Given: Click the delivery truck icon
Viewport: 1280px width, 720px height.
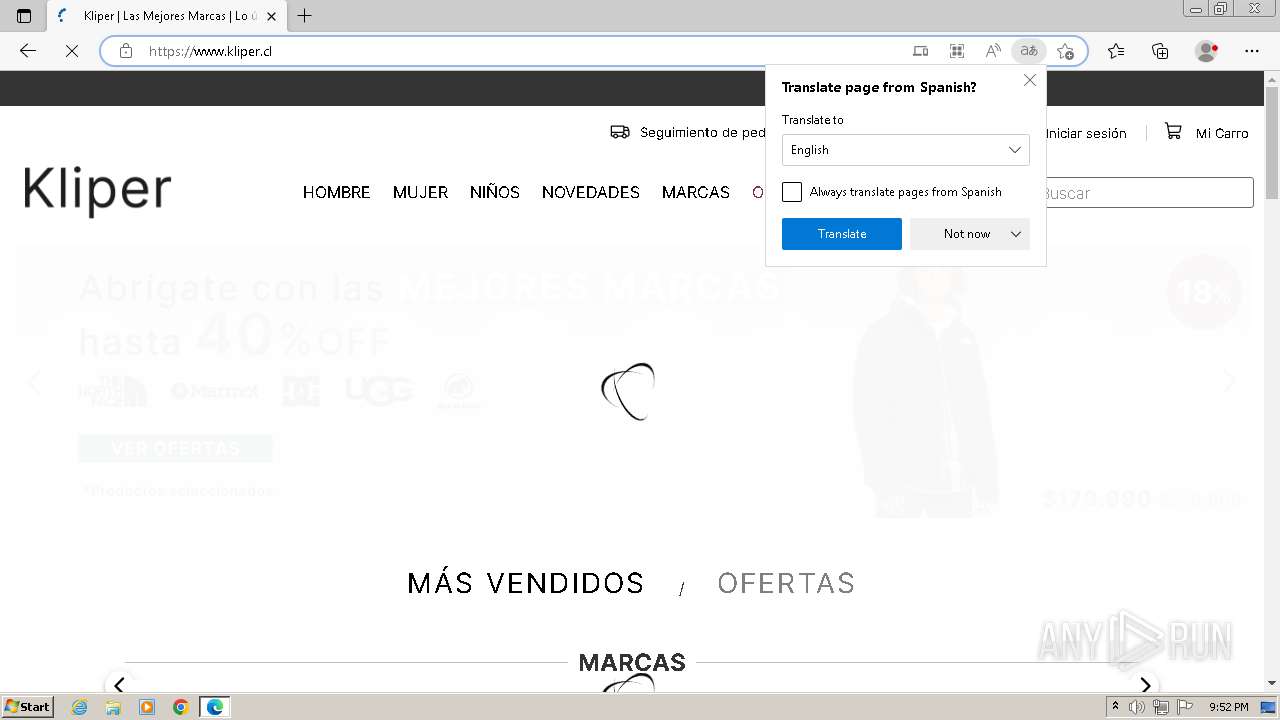Looking at the screenshot, I should click(620, 132).
